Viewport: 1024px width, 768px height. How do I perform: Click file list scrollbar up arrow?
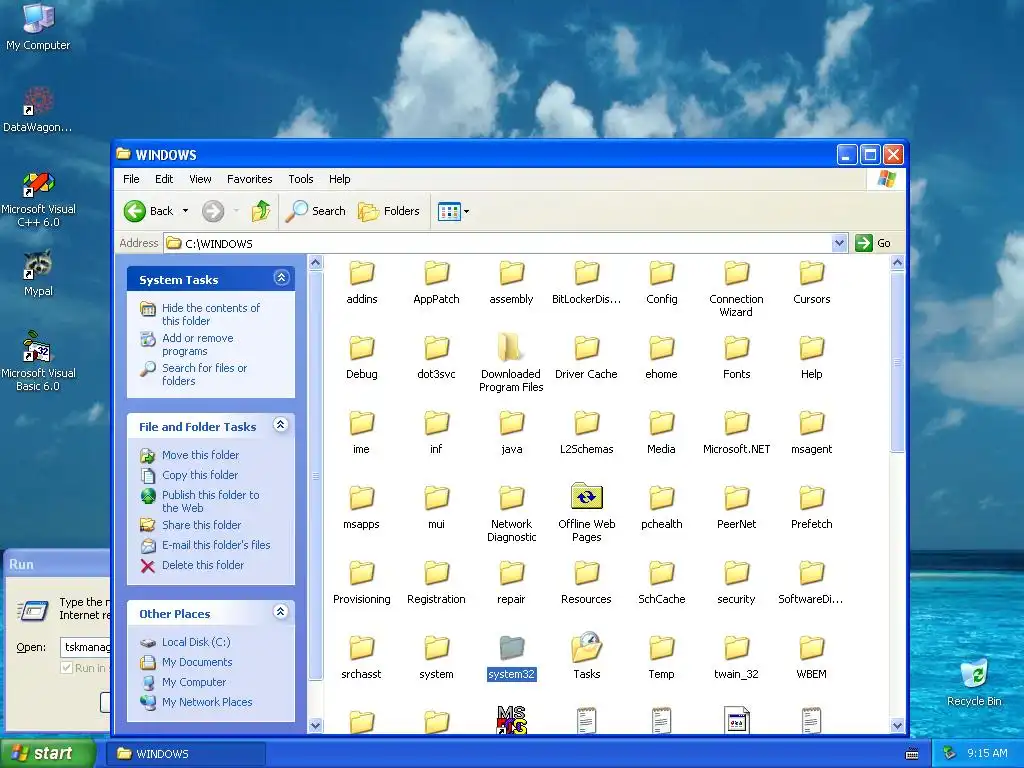click(x=897, y=263)
